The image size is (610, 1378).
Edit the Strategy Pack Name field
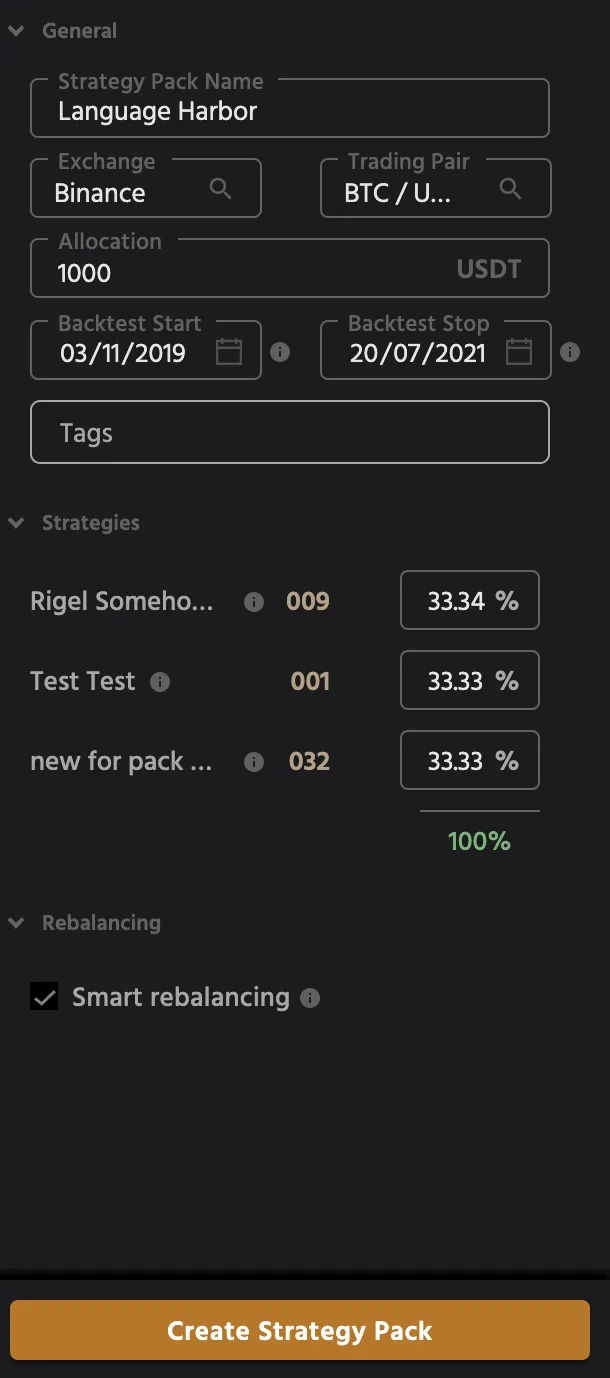coord(290,108)
